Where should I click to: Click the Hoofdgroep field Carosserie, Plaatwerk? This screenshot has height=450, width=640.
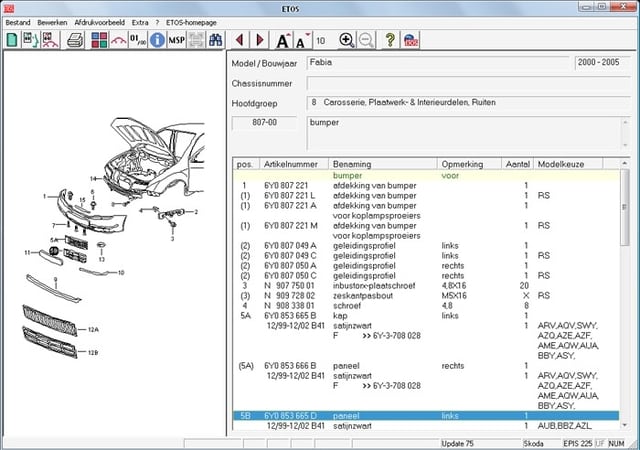point(469,103)
